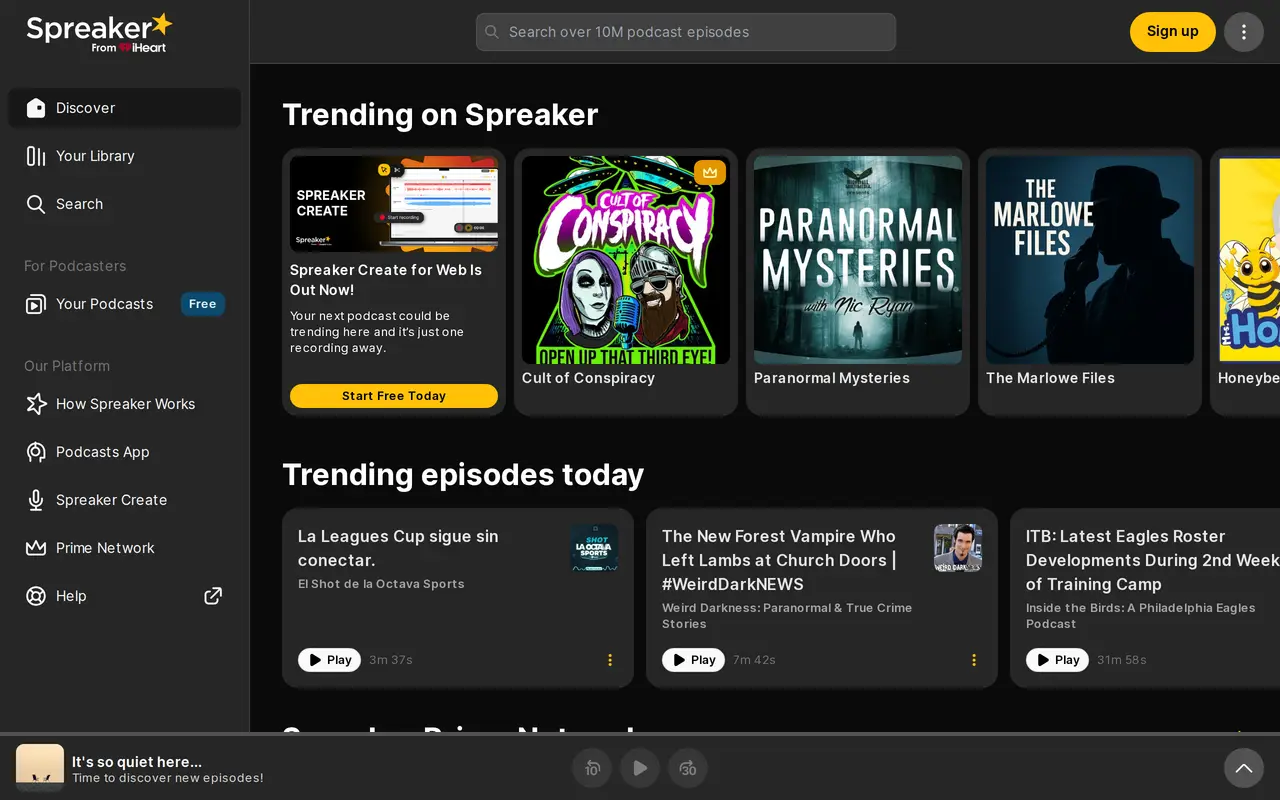The image size is (1280, 800).
Task: Go to Search in the sidebar
Action: [125, 204]
